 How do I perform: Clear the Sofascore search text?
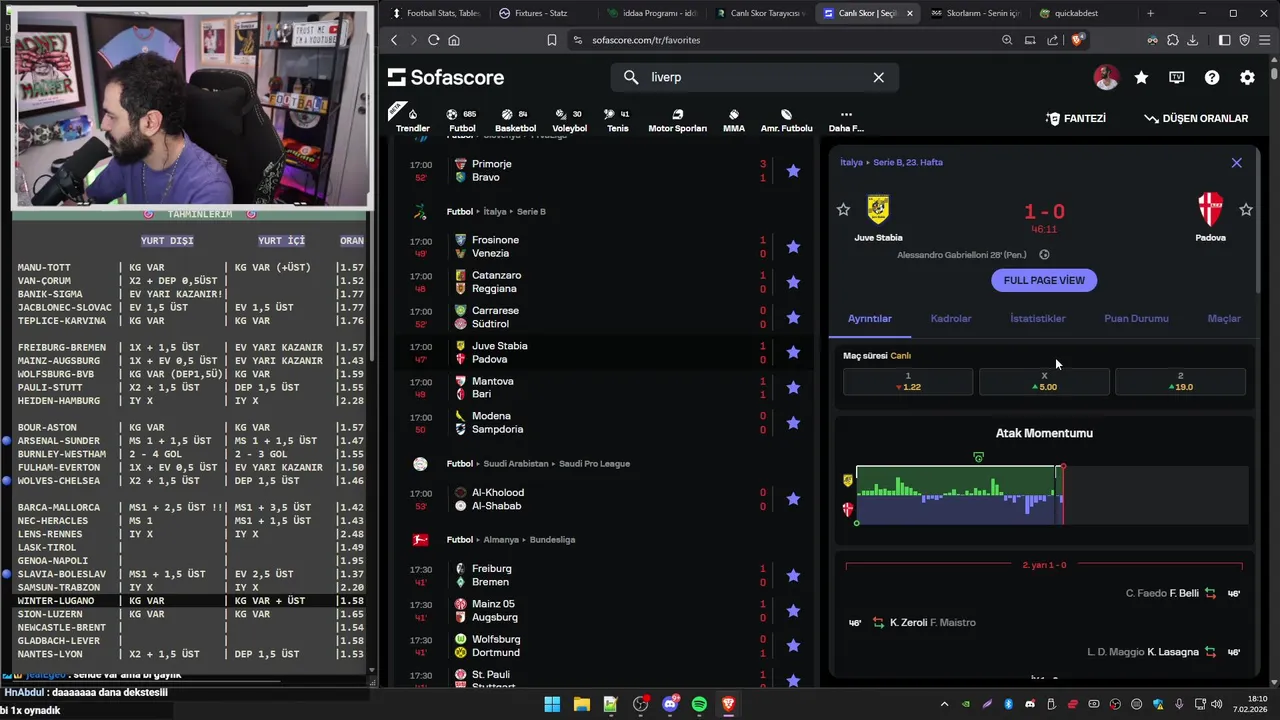878,77
